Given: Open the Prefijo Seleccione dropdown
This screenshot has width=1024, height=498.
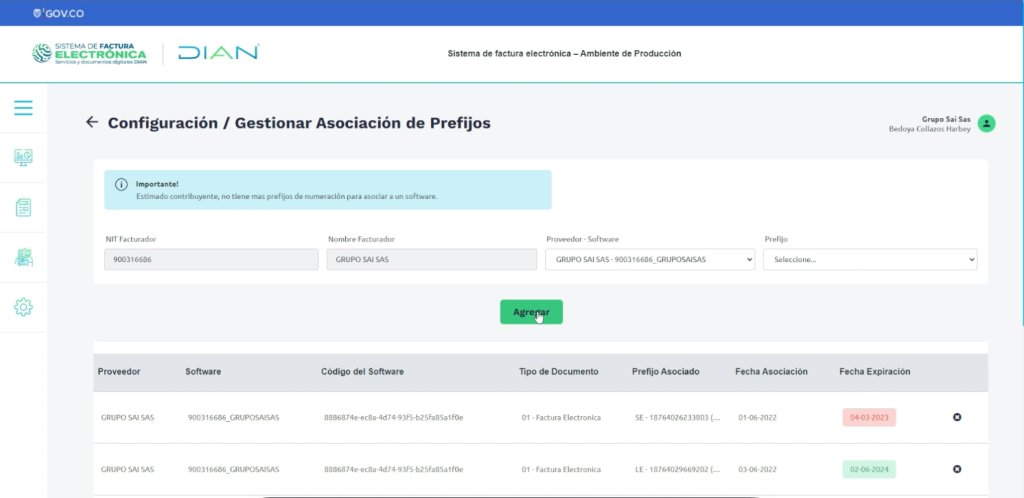Looking at the screenshot, I should 871,259.
